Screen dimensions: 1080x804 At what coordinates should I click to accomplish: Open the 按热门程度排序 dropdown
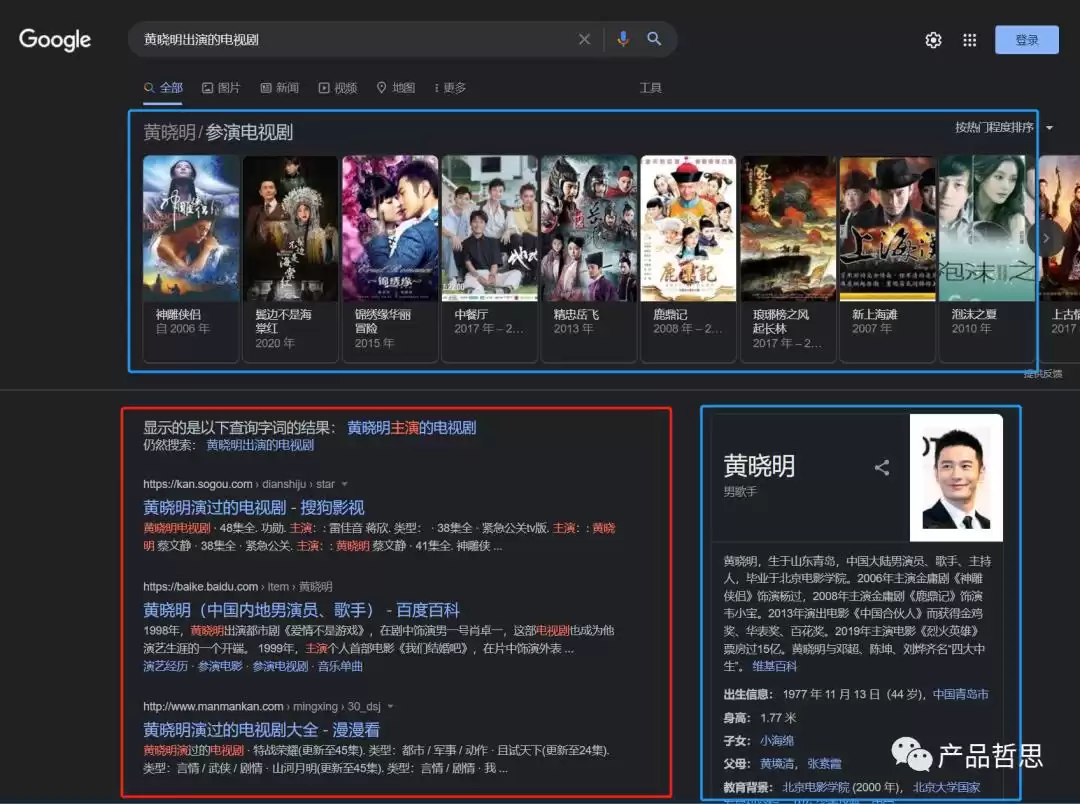1000,128
